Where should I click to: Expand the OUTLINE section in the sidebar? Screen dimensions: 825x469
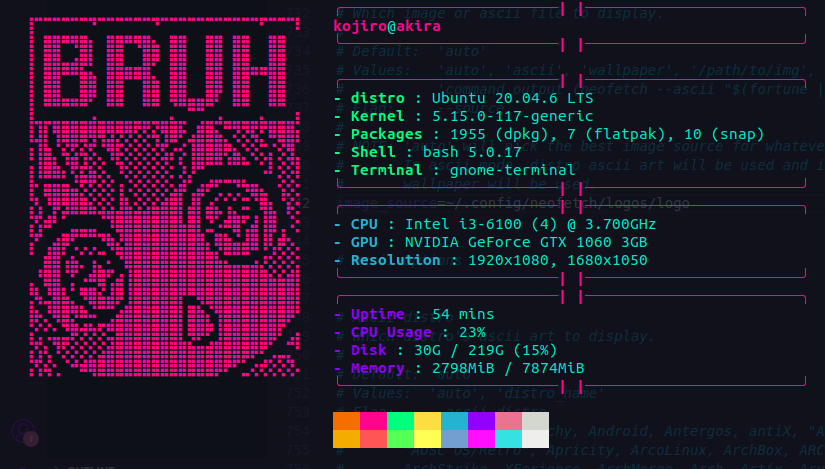point(84,466)
